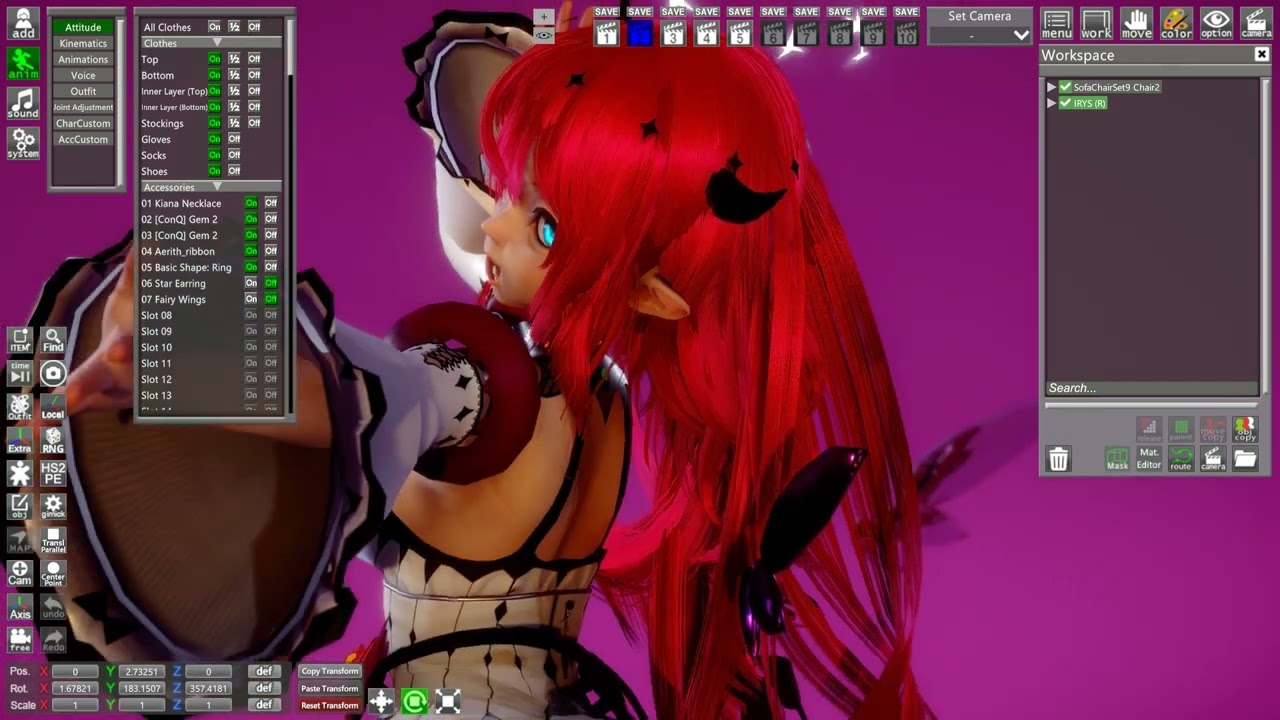Uncheck IRYS (R) visibility checkbox
This screenshot has height=720, width=1280.
tap(1065, 103)
